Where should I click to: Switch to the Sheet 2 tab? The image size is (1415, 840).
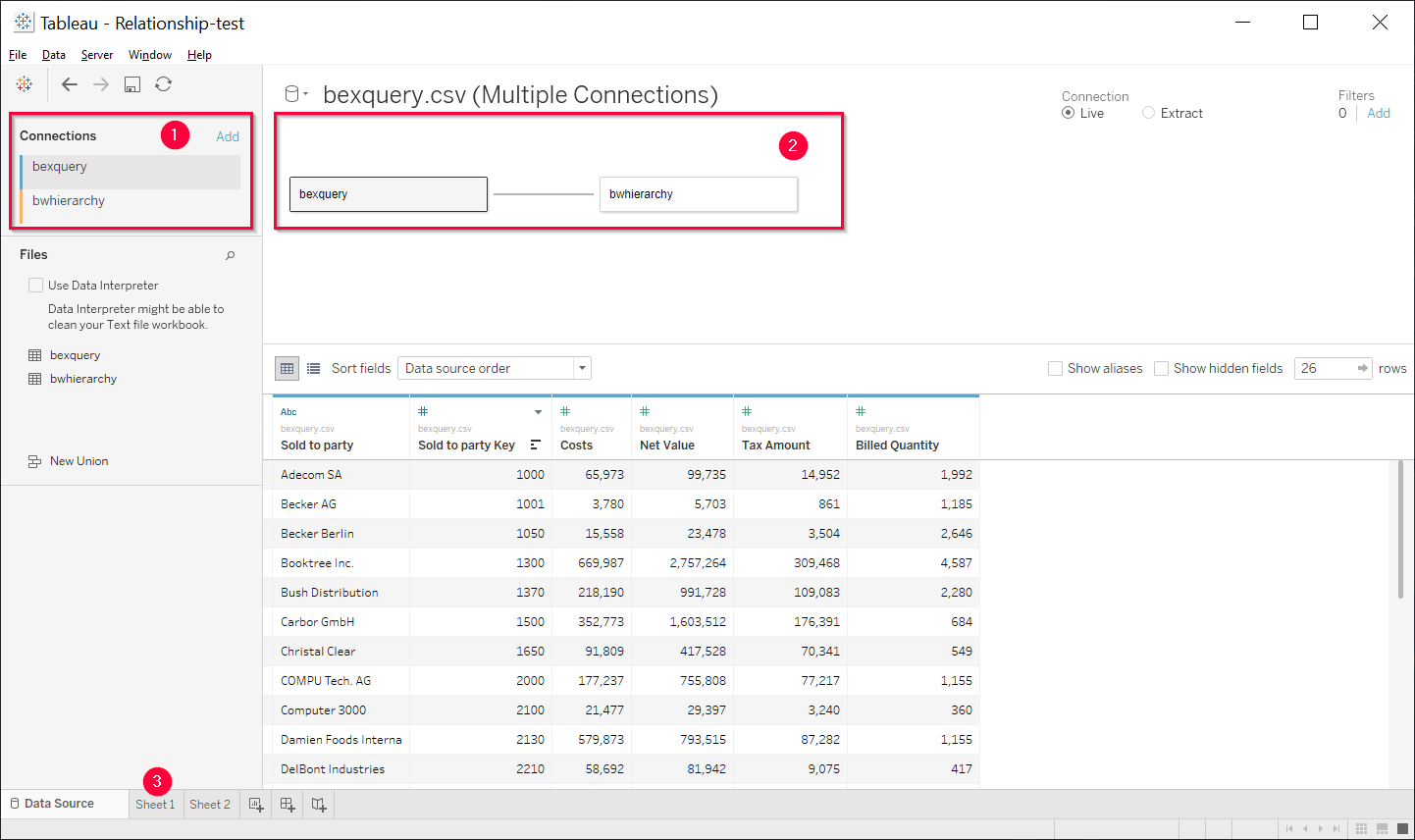click(210, 805)
